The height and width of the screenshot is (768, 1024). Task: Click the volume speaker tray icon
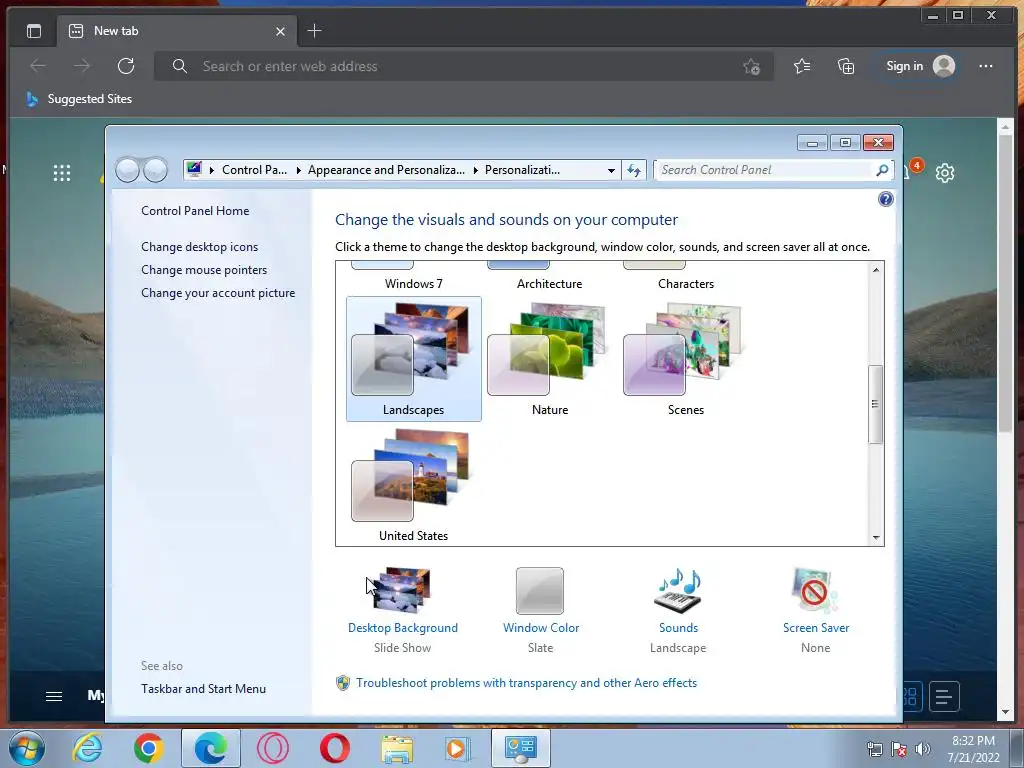922,749
